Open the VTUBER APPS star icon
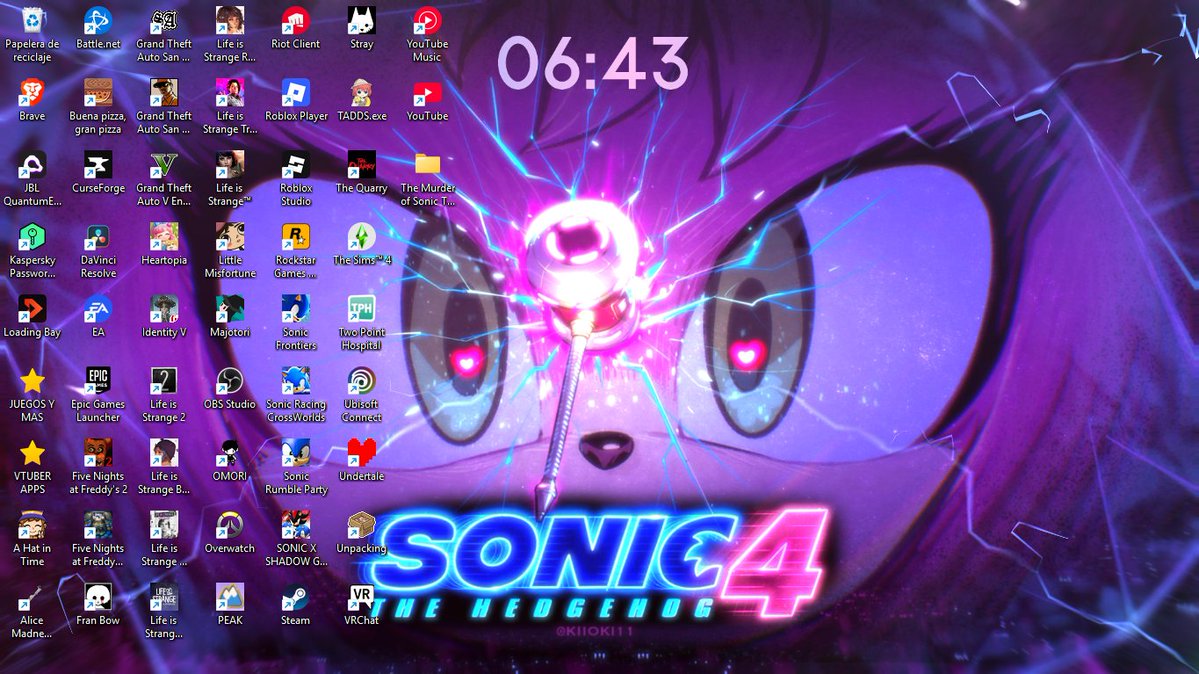1199x674 pixels. 31,454
